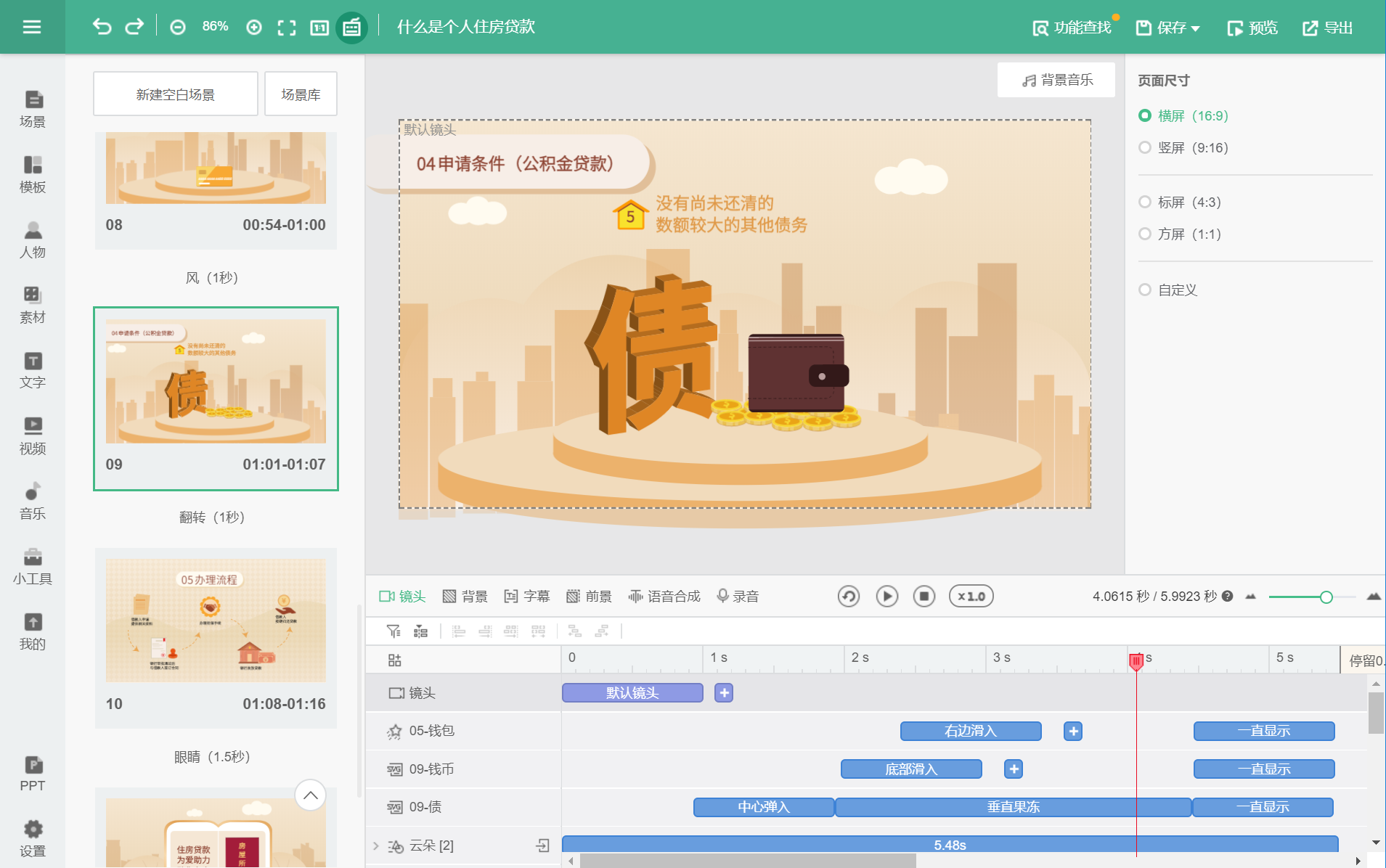Open 设置 settings

(x=33, y=839)
